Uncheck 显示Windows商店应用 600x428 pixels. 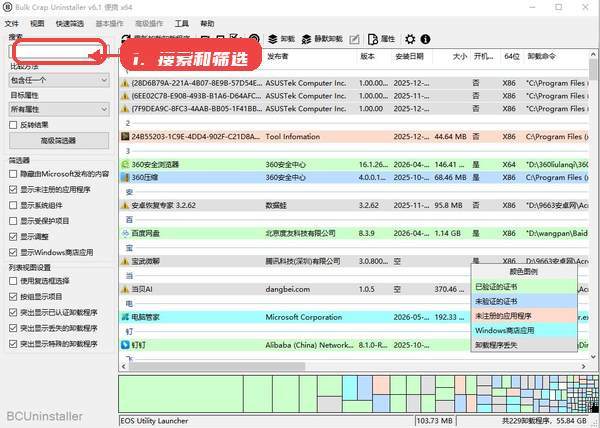click(13, 252)
